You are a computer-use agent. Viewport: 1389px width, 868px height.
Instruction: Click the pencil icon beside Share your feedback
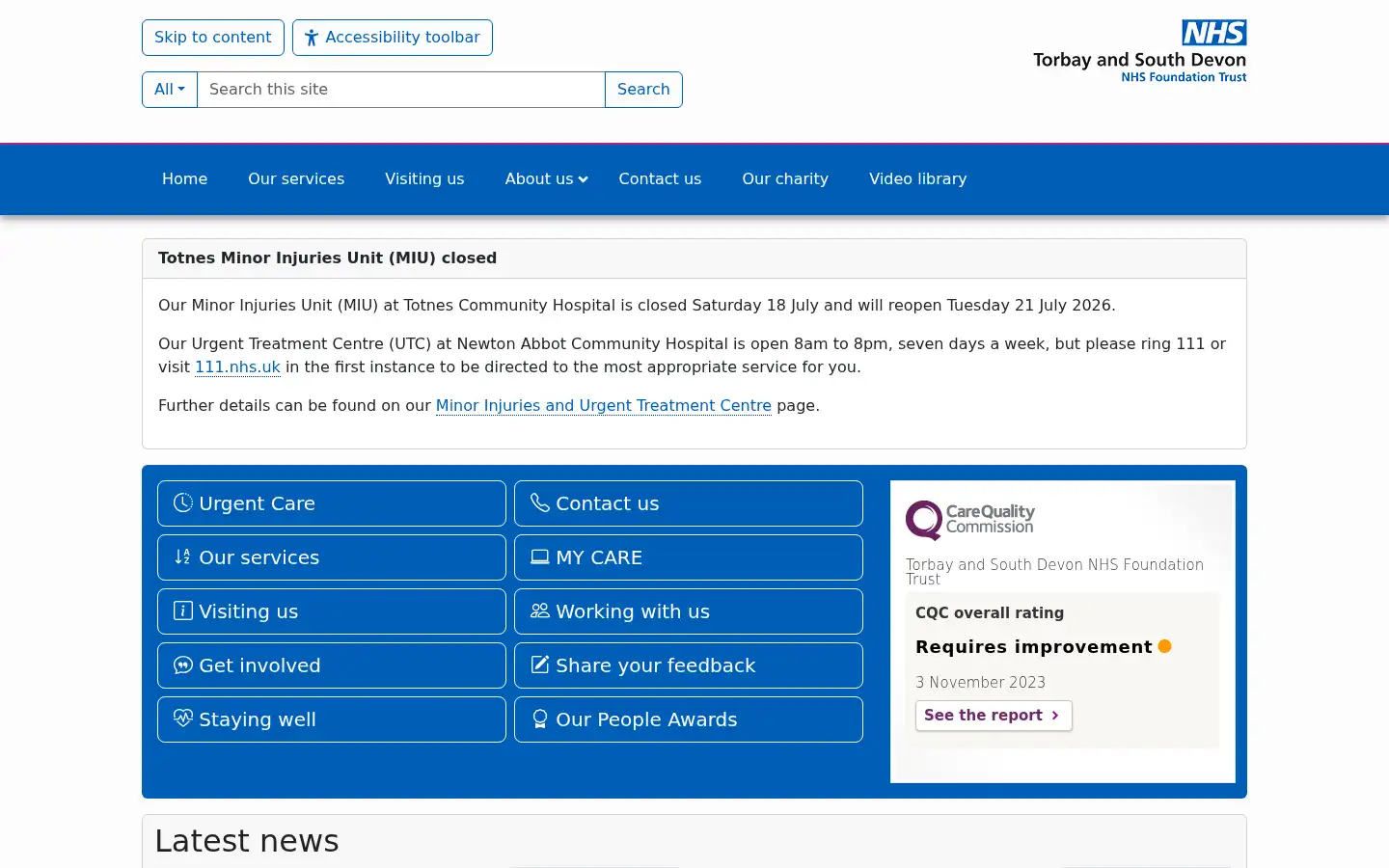point(540,665)
